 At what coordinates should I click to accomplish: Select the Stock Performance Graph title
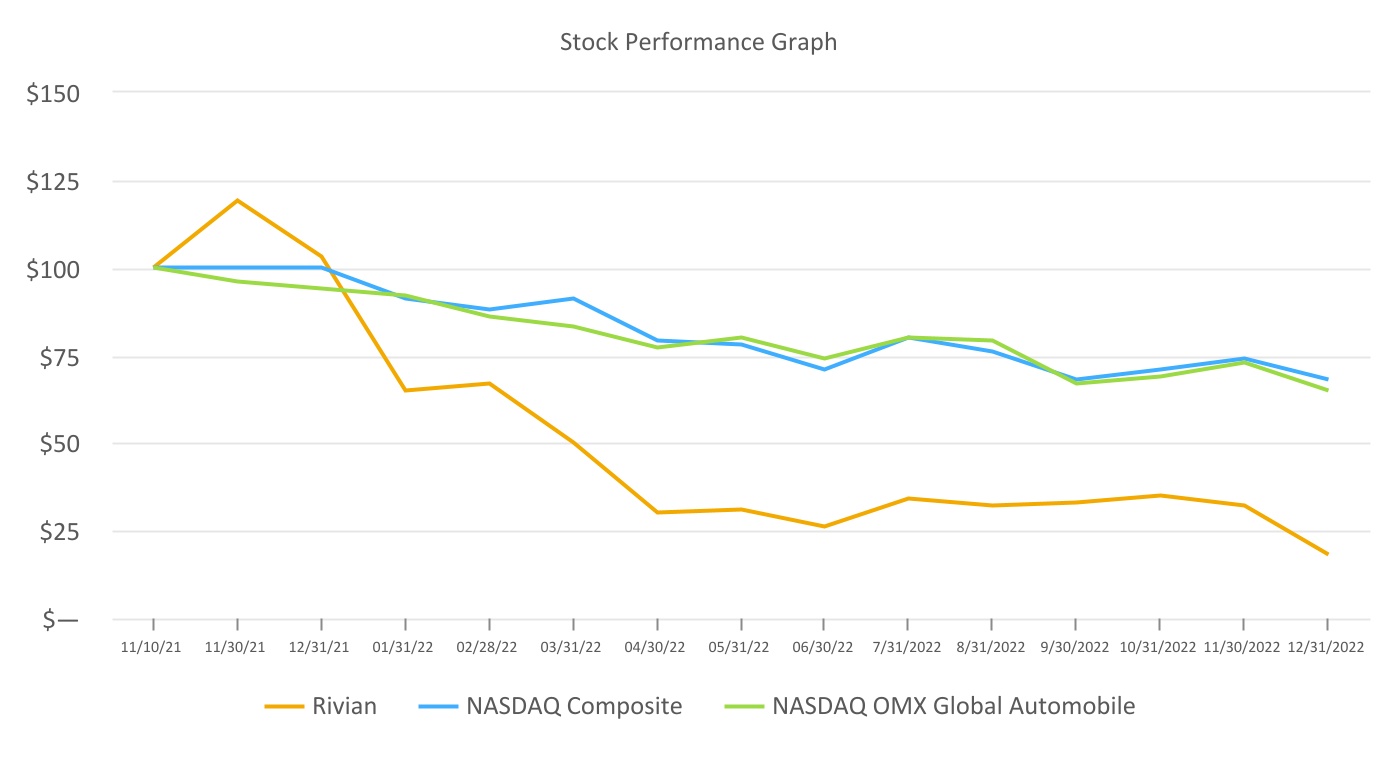(x=698, y=43)
